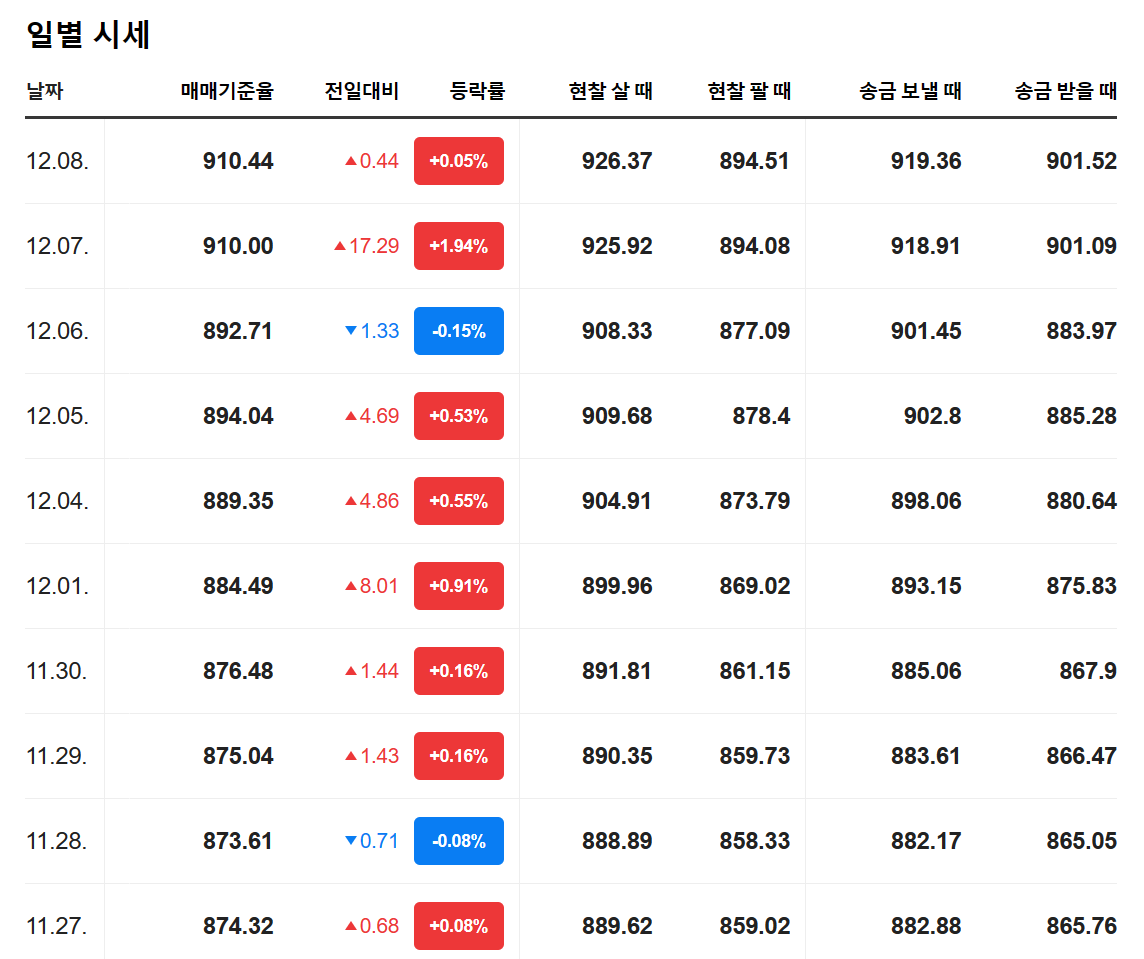This screenshot has height=959, width=1144.
Task: Click the 902.8 remittance send value
Action: pos(932,416)
